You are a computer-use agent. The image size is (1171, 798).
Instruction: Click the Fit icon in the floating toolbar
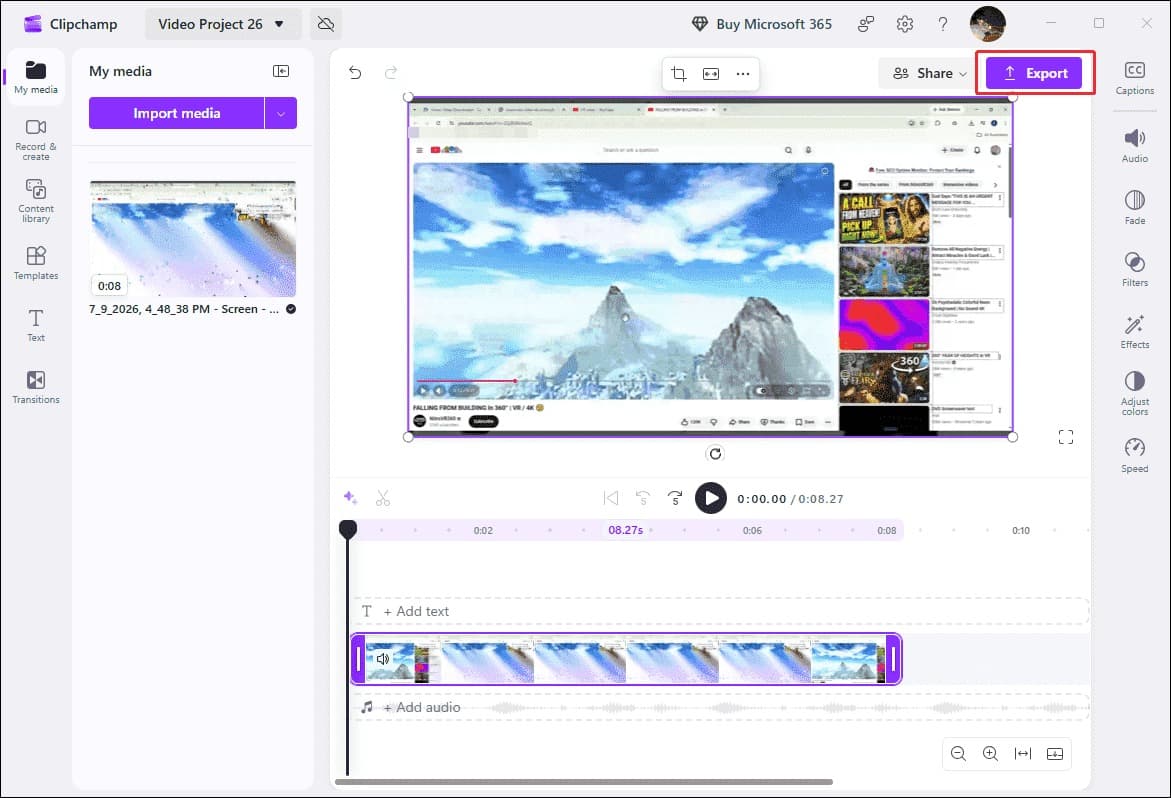(x=711, y=73)
